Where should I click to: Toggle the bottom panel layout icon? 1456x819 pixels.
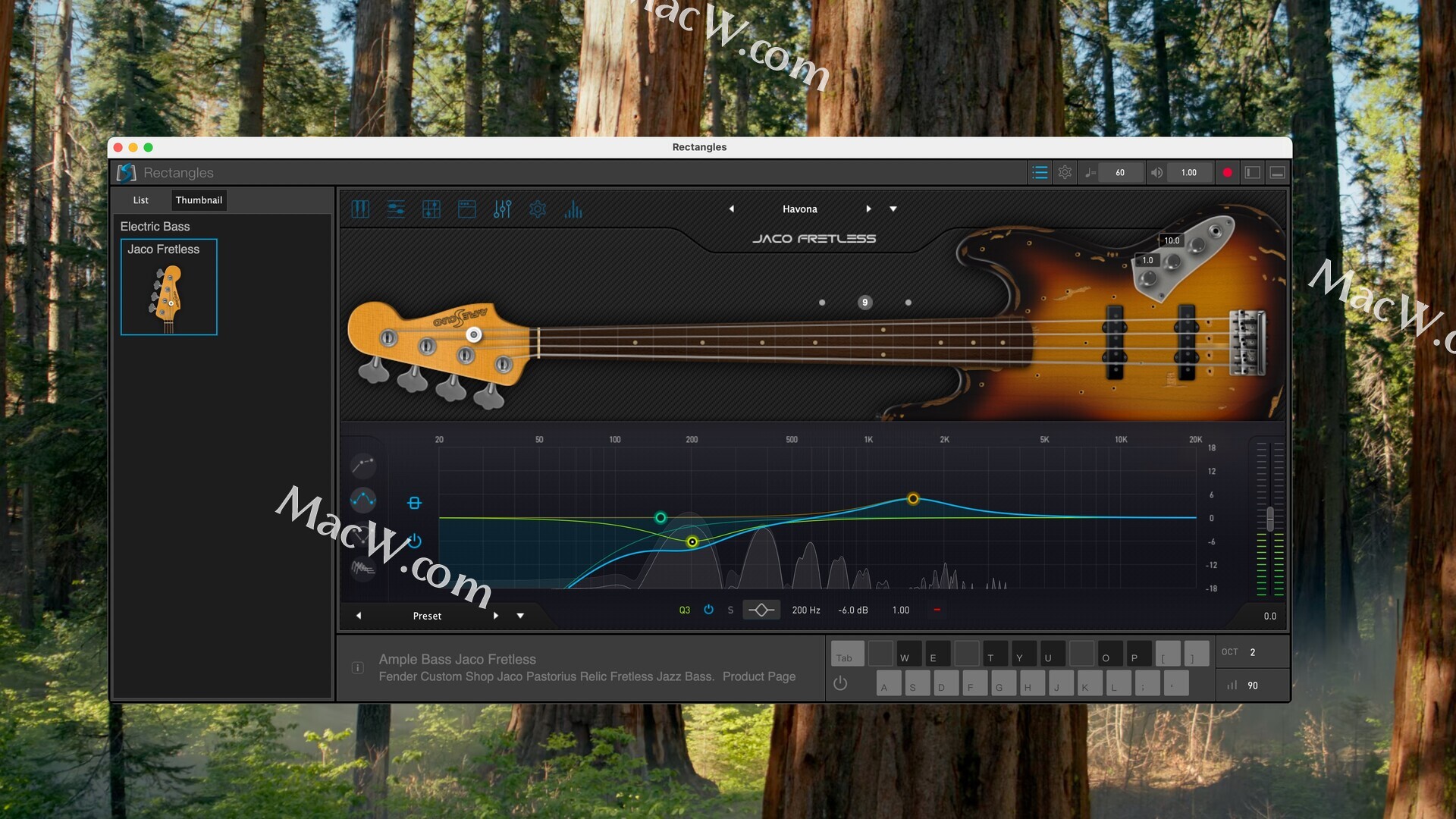pyautogui.click(x=1277, y=173)
